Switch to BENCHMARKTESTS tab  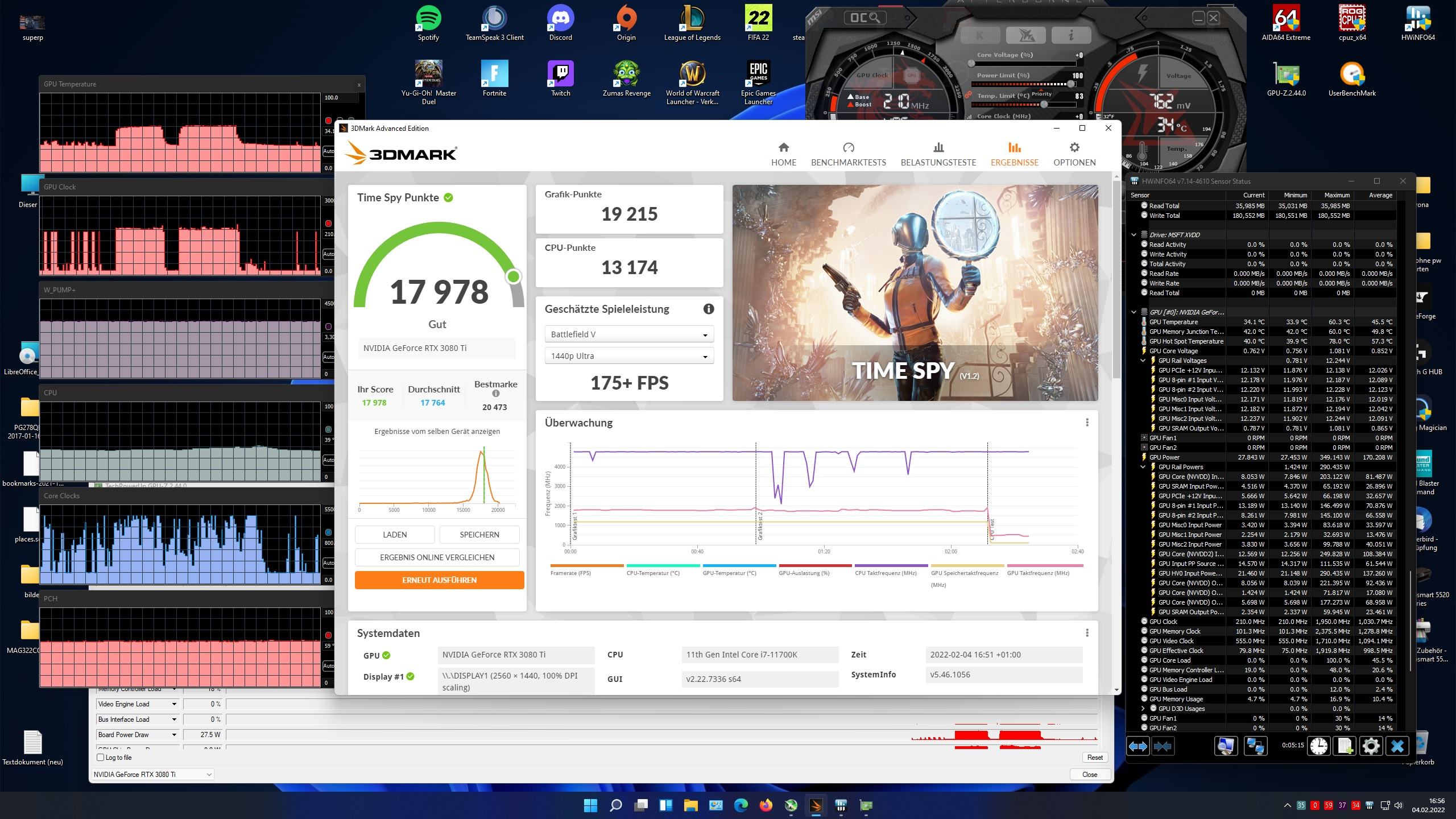[848, 155]
